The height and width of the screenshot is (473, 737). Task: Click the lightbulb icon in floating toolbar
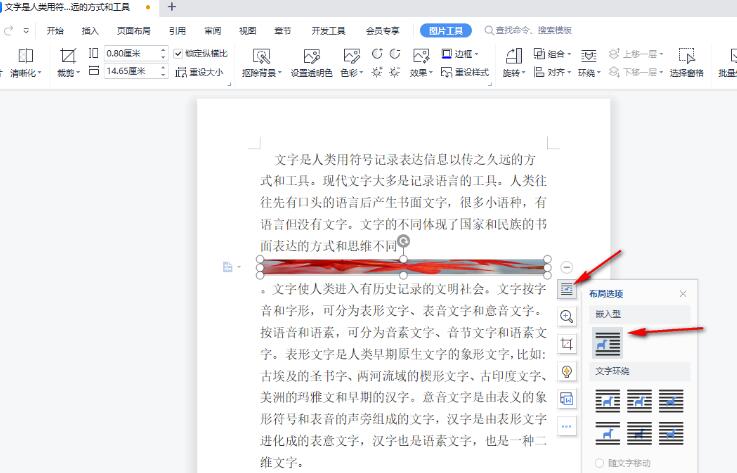[x=567, y=371]
